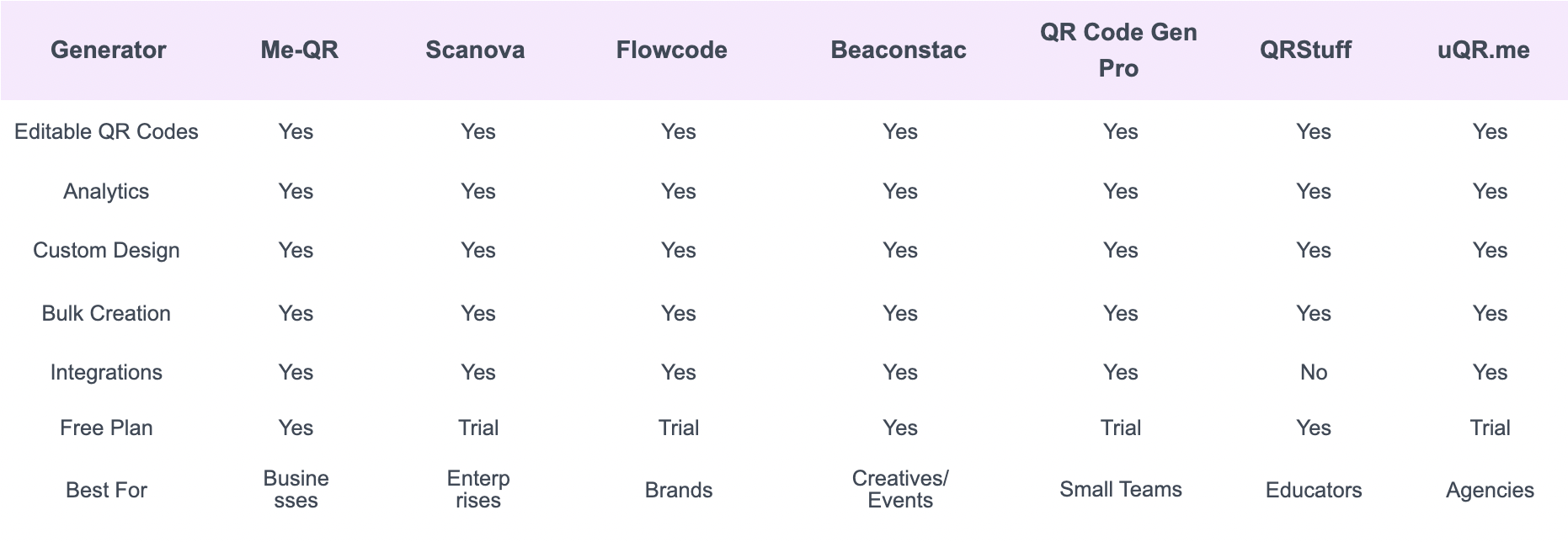This screenshot has height=542, width=1568.
Task: Click the Flowcode header cell
Action: pos(671,50)
